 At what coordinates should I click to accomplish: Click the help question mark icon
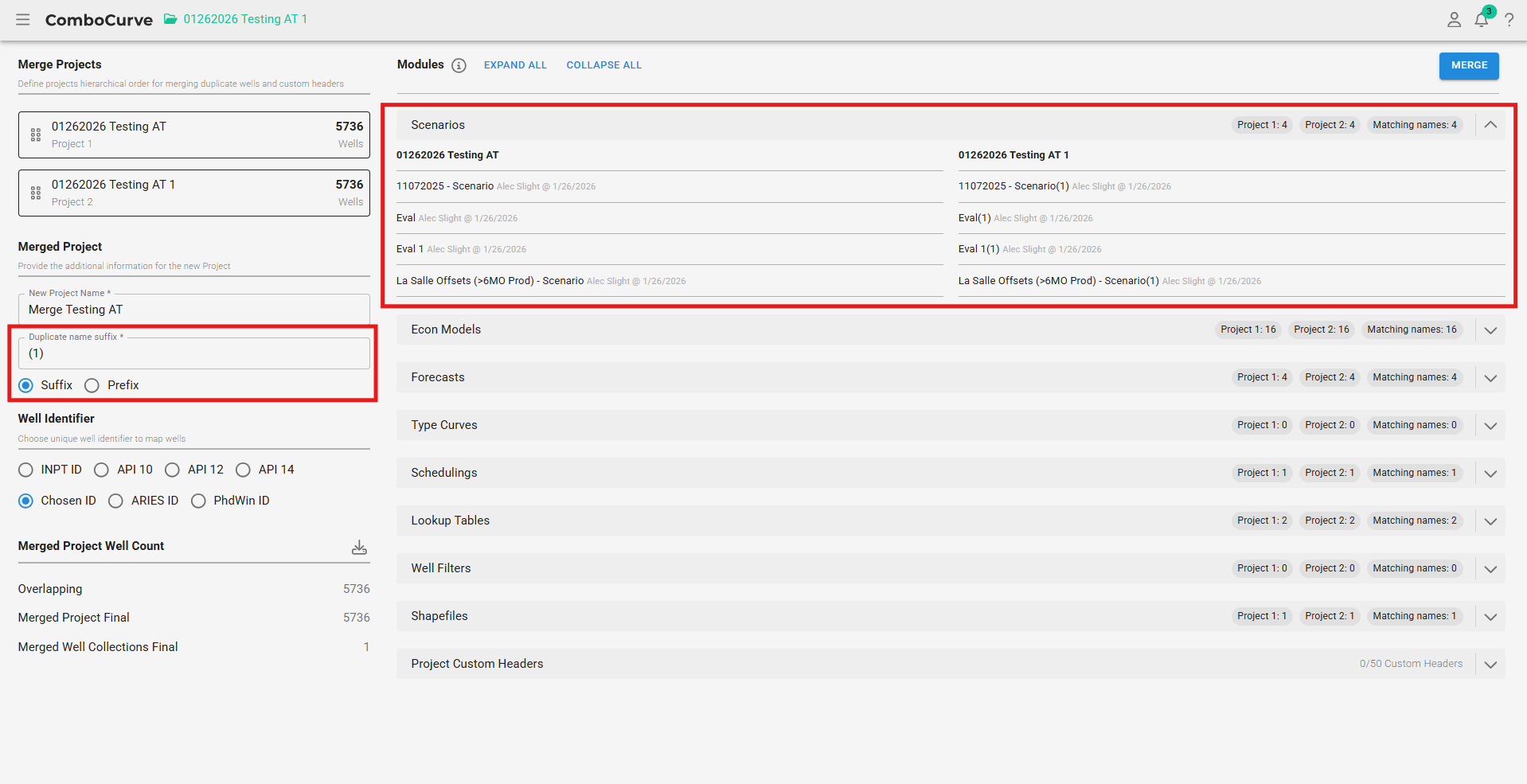[x=1509, y=20]
